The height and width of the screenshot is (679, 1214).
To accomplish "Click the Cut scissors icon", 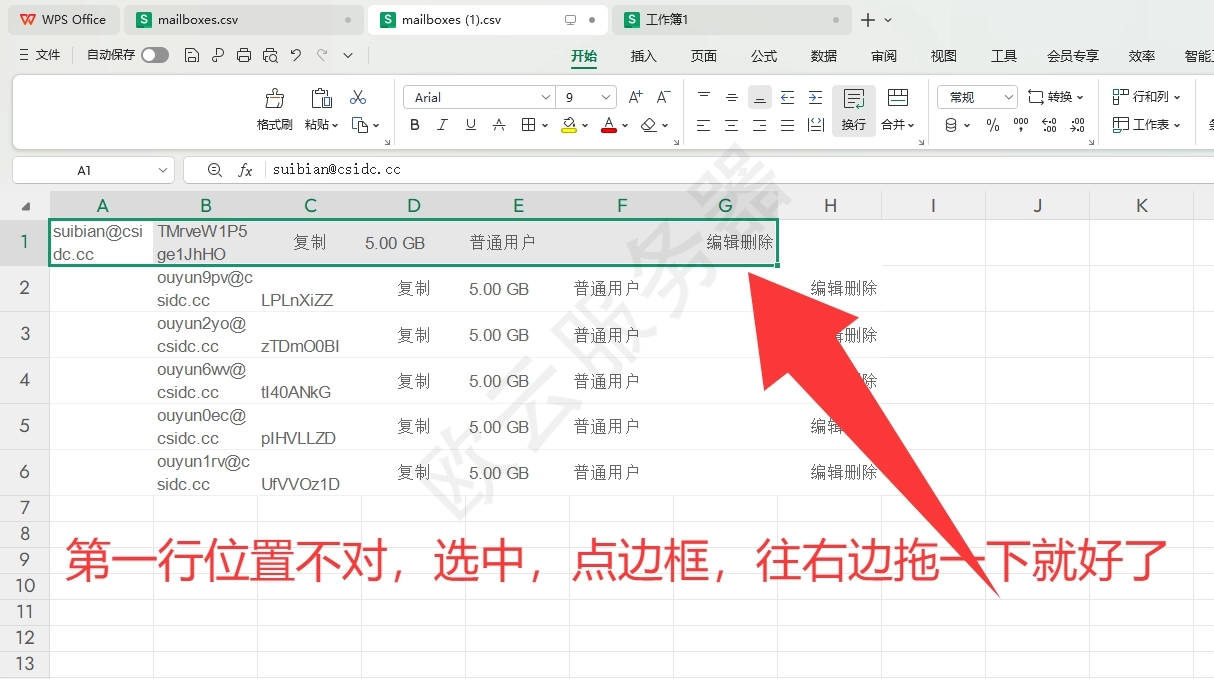I will 358,97.
